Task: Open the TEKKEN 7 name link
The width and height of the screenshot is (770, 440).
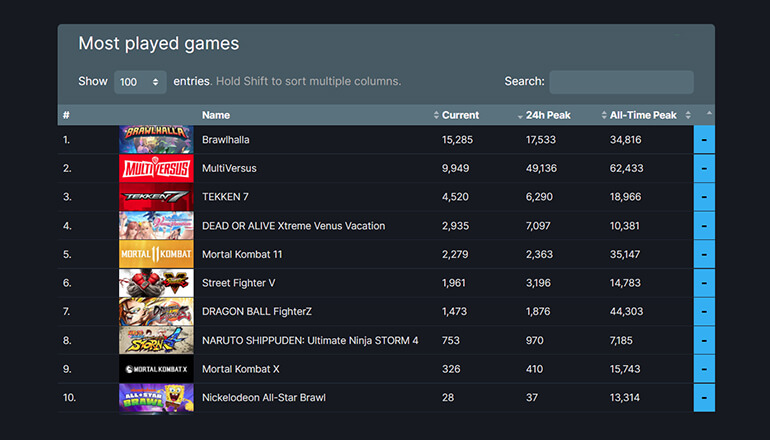Action: [x=225, y=197]
